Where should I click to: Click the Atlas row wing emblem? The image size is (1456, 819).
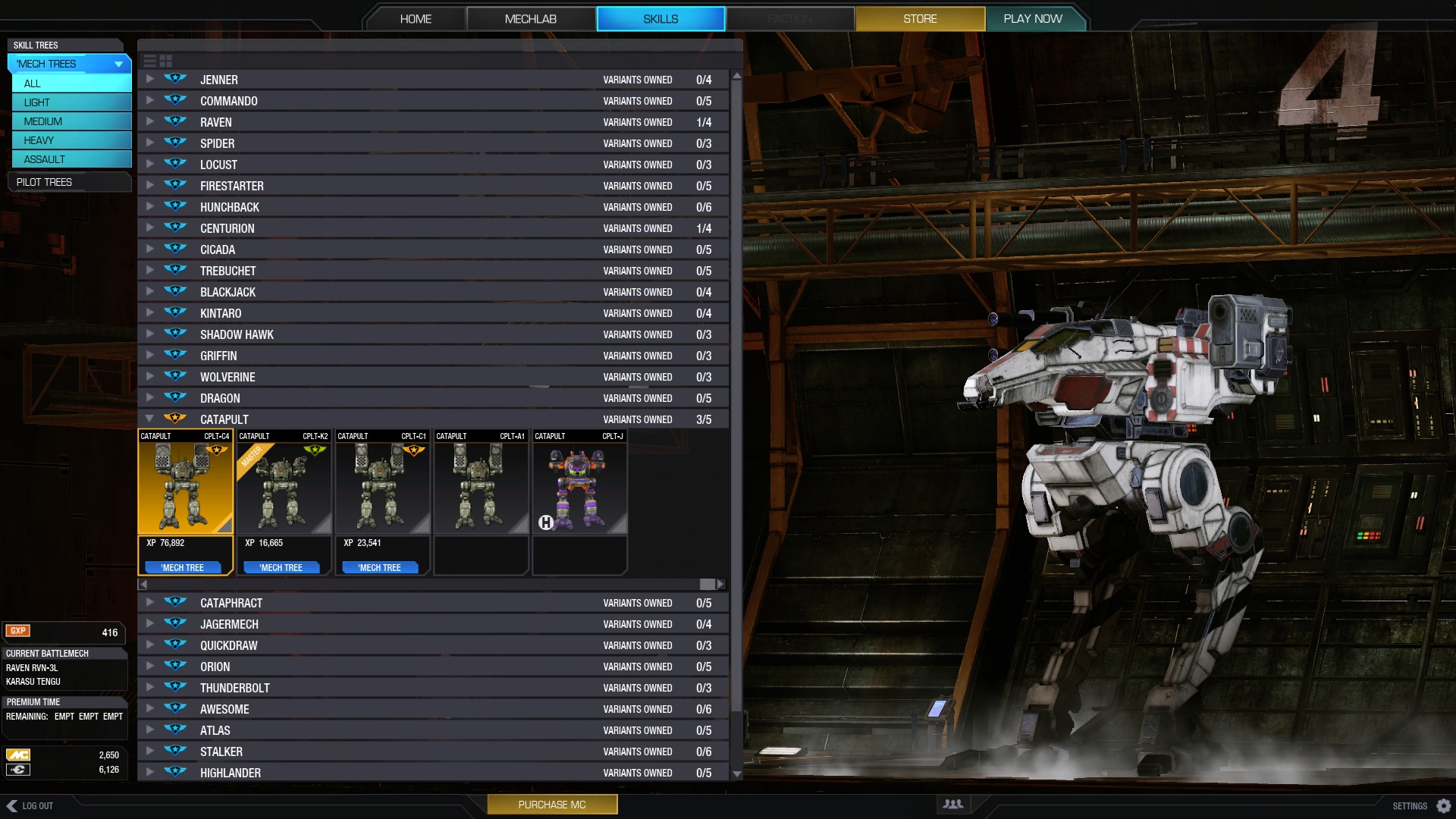click(175, 730)
